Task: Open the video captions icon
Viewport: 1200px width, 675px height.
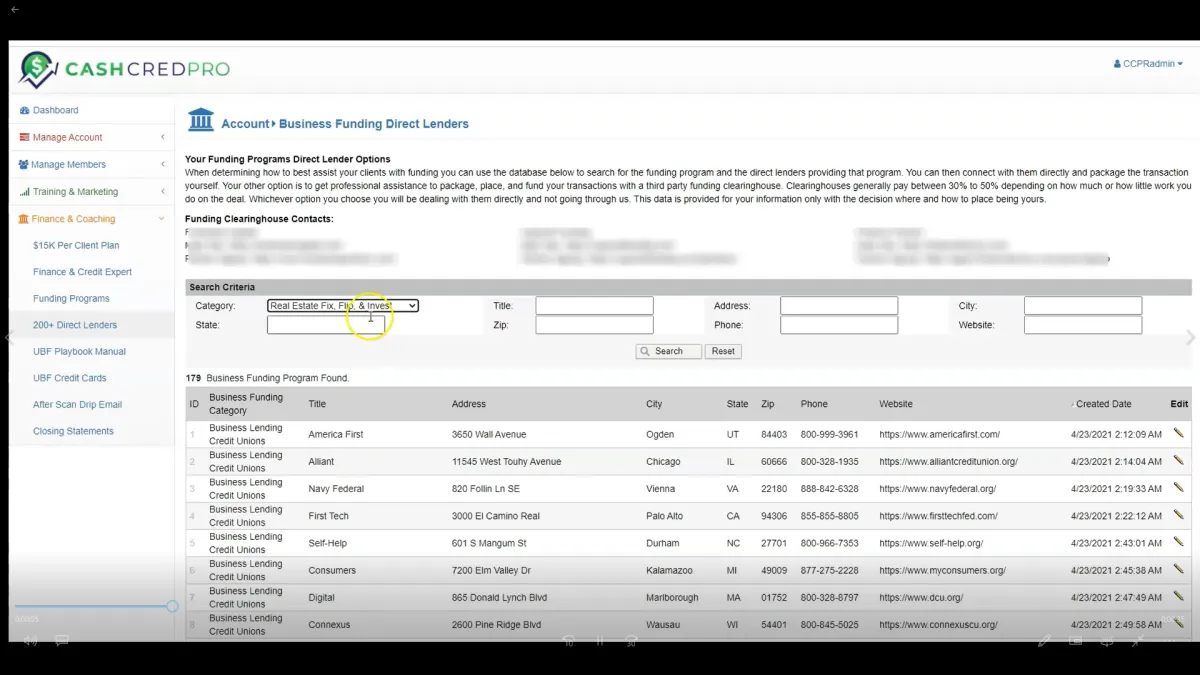Action: (x=61, y=641)
